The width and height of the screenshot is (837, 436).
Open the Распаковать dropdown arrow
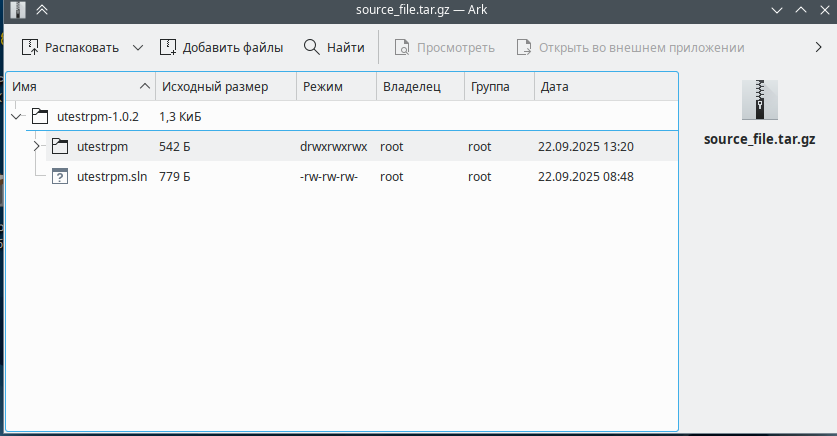[x=138, y=47]
